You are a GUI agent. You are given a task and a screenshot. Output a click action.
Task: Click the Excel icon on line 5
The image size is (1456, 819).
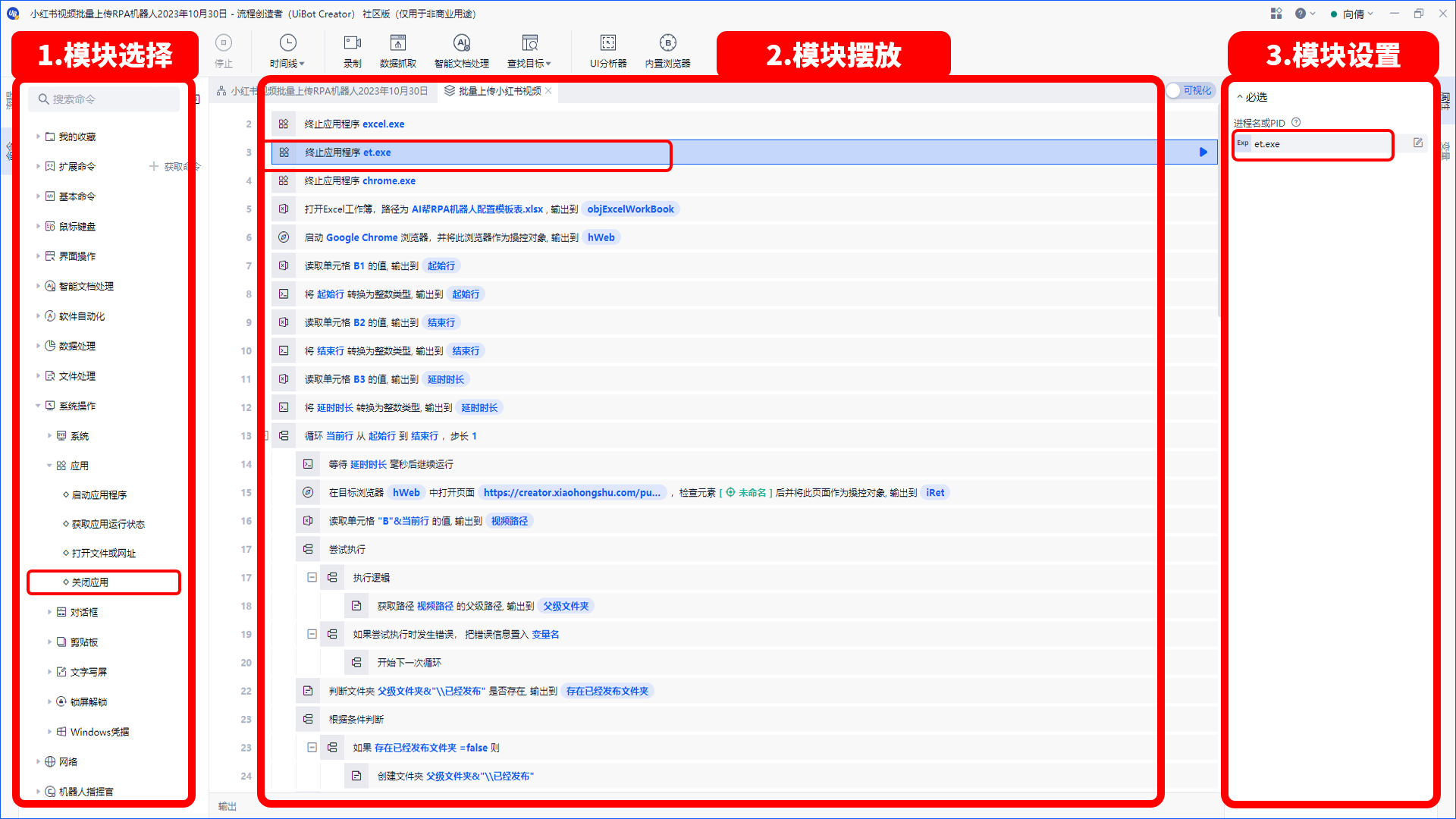click(x=284, y=209)
